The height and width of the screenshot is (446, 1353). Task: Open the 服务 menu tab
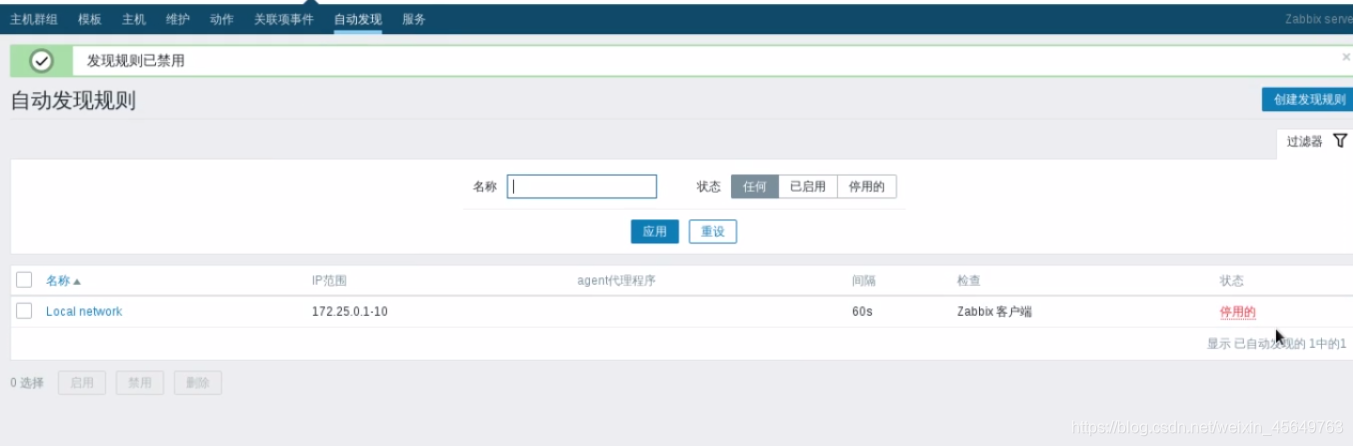[414, 19]
